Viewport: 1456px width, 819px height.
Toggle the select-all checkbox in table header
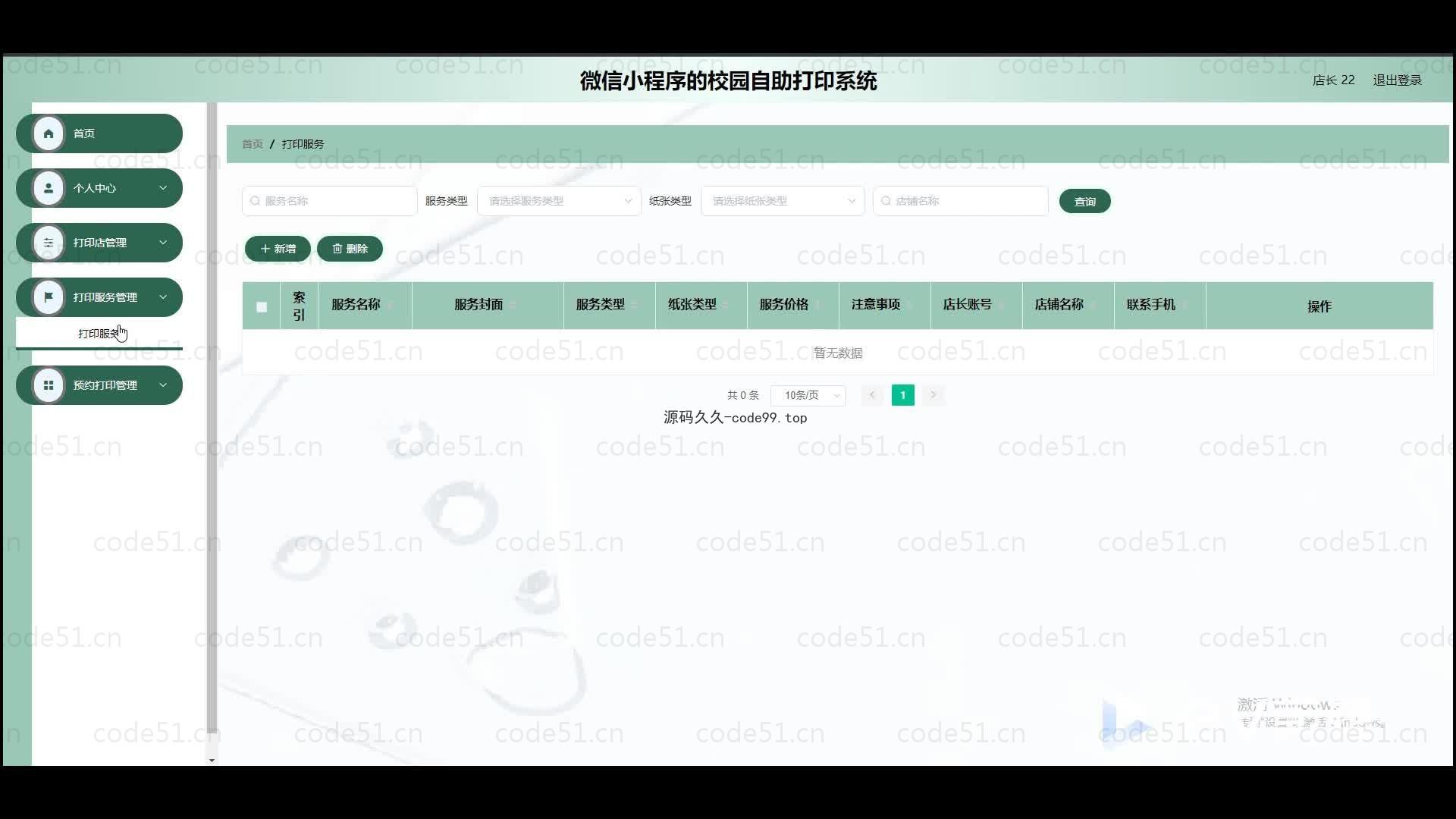click(x=262, y=307)
